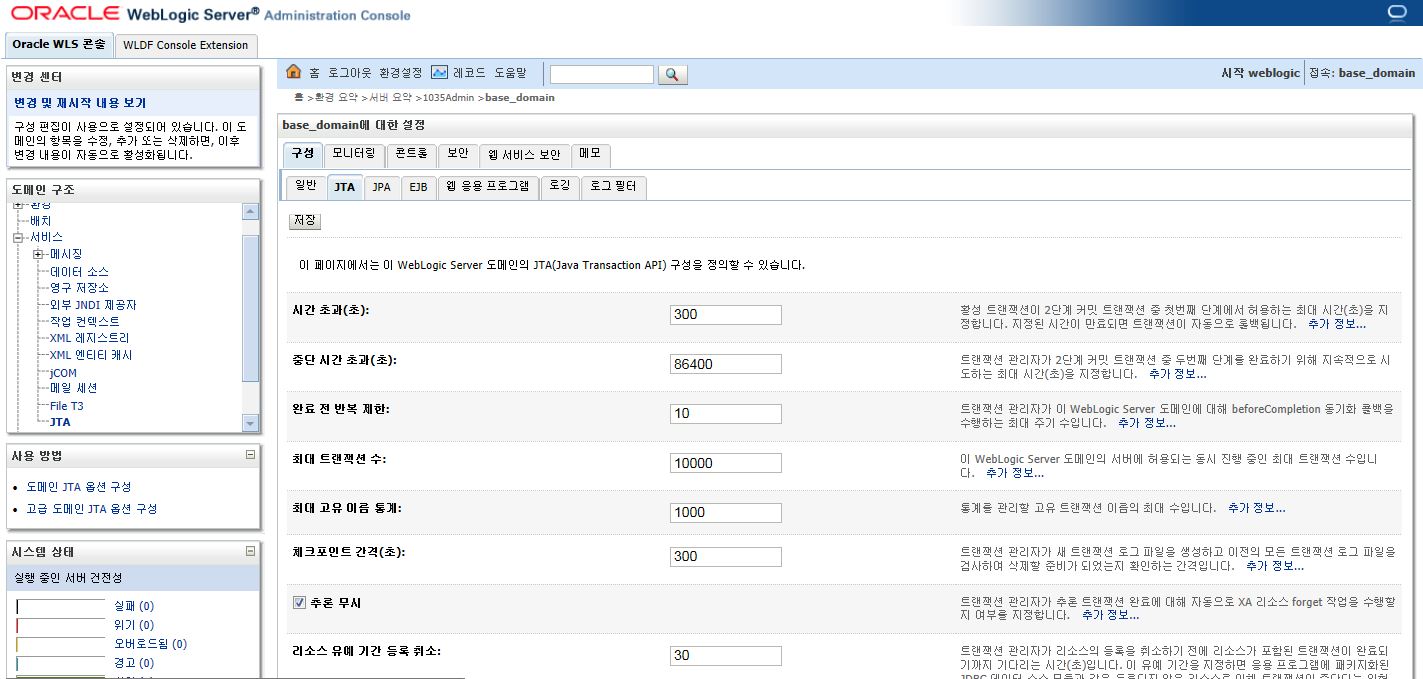Collapse the 사용 방법 panel
Viewport: 1423px width, 679px height.
point(250,455)
